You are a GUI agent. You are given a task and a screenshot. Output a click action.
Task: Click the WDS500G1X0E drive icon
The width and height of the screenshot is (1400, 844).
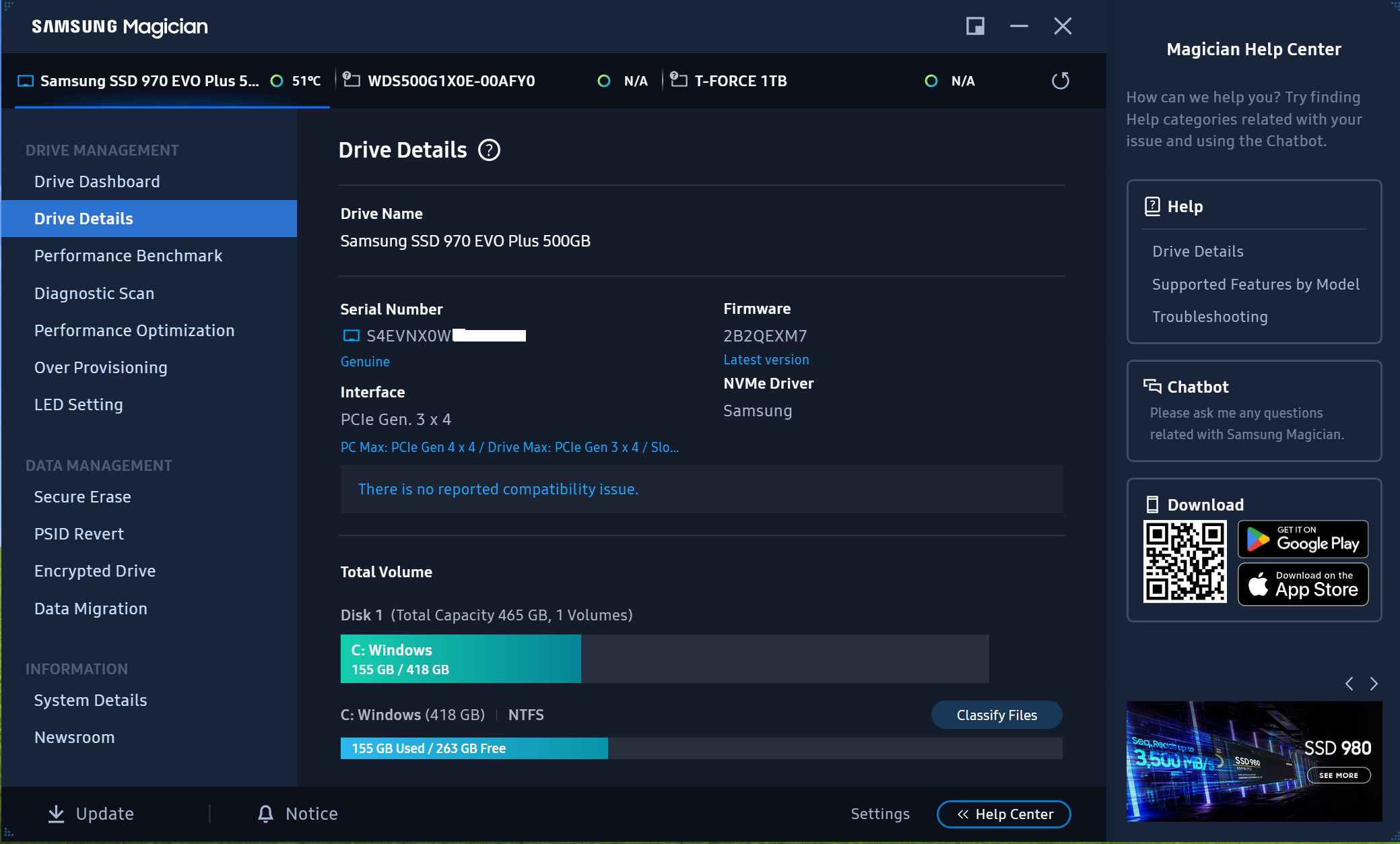pyautogui.click(x=352, y=79)
